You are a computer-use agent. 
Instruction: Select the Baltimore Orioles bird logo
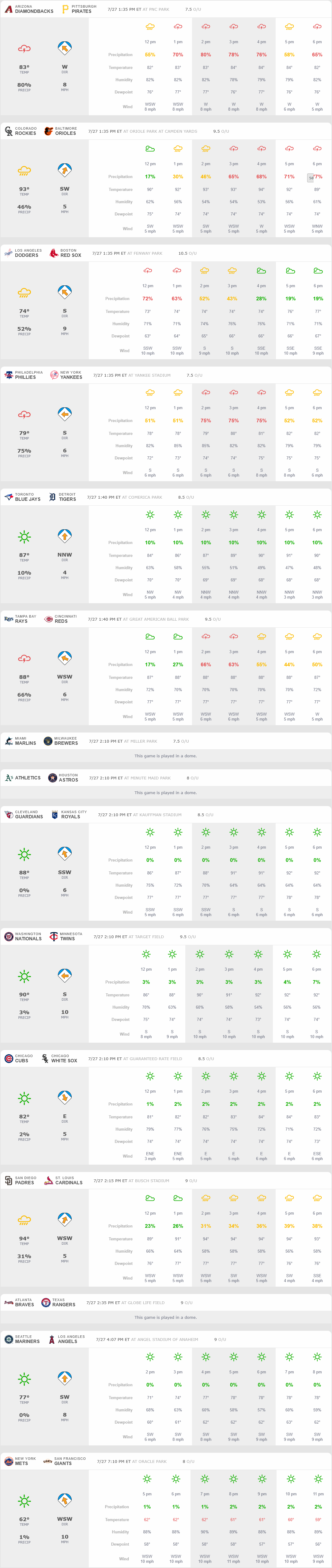coord(49,131)
